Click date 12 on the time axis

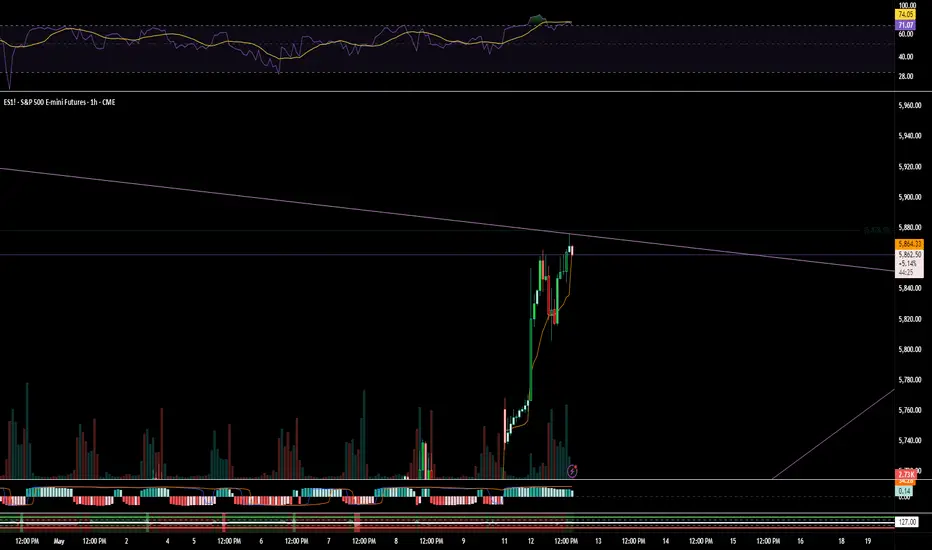pos(531,541)
